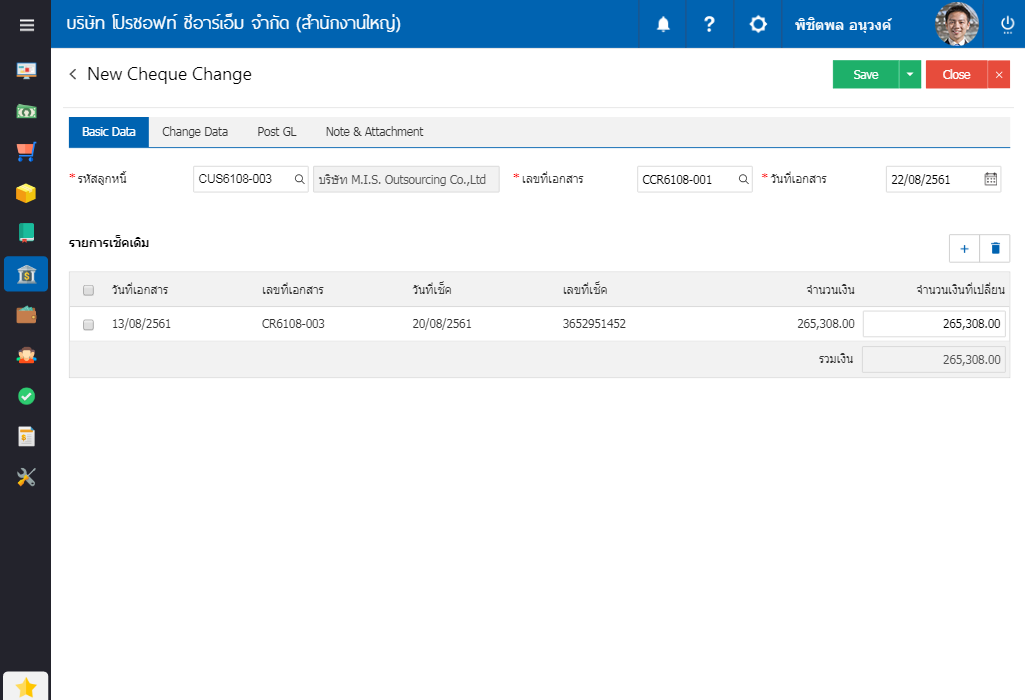1025x700 pixels.
Task: Open the notifications bell
Action: (x=663, y=24)
